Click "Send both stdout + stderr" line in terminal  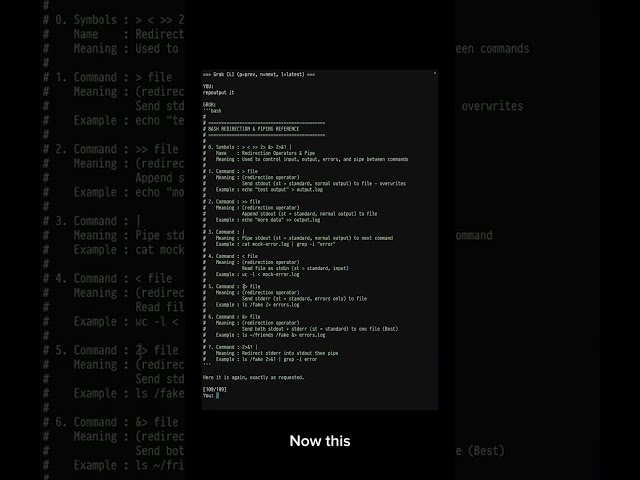coord(320,329)
